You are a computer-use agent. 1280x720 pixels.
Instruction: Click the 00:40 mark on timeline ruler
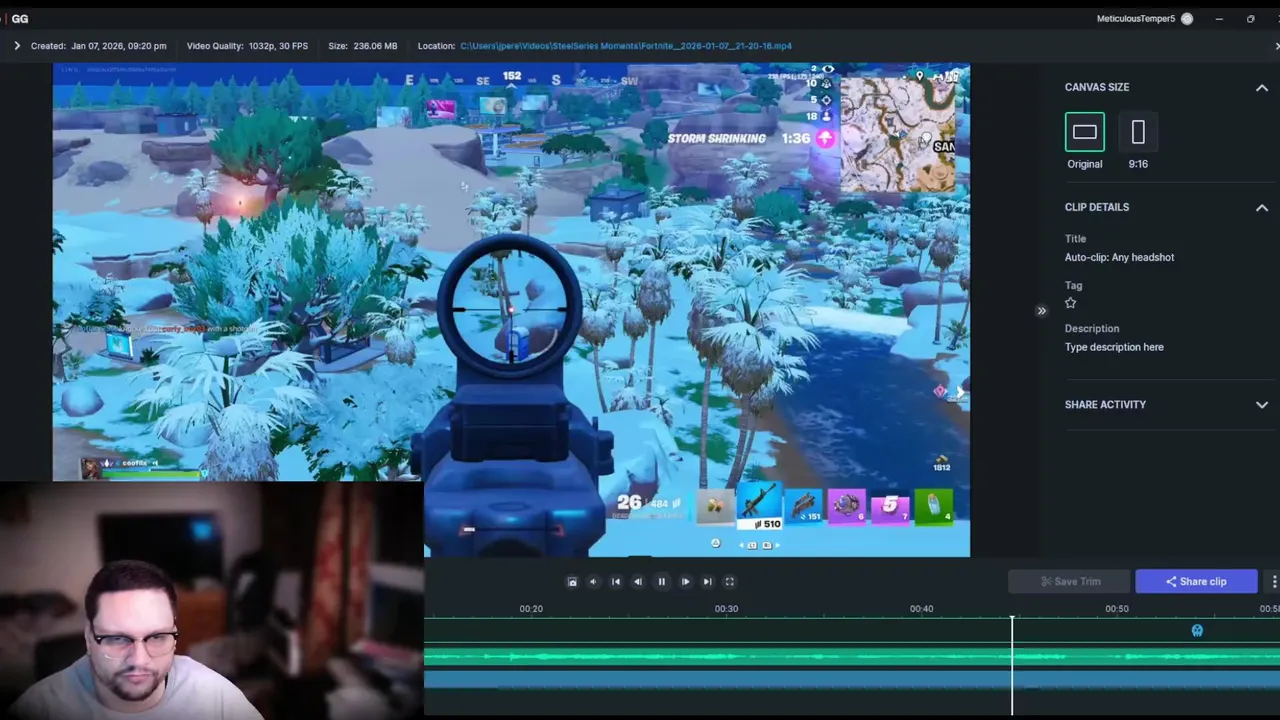pyautogui.click(x=921, y=609)
